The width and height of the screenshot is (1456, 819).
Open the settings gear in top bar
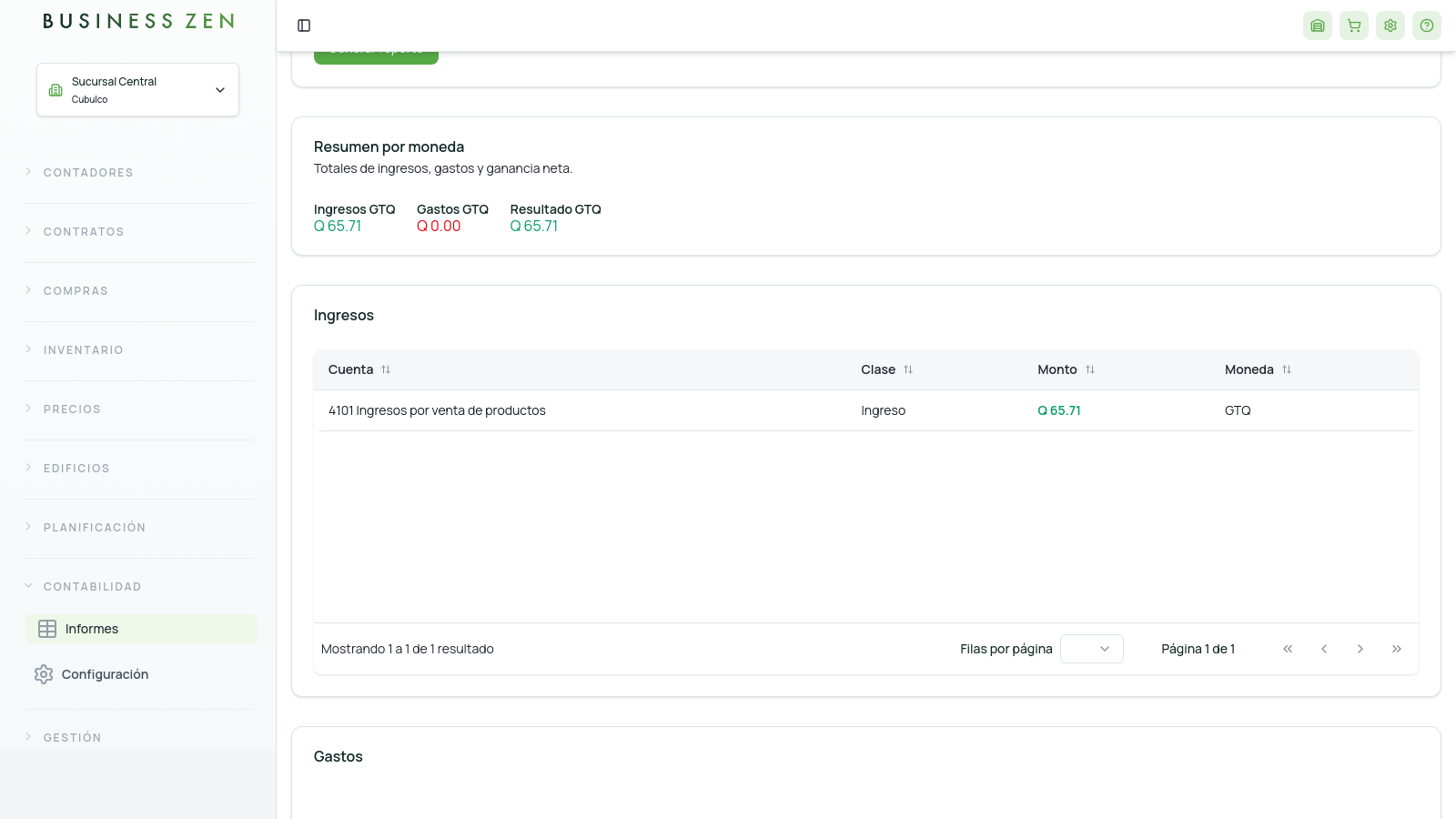pyautogui.click(x=1390, y=25)
